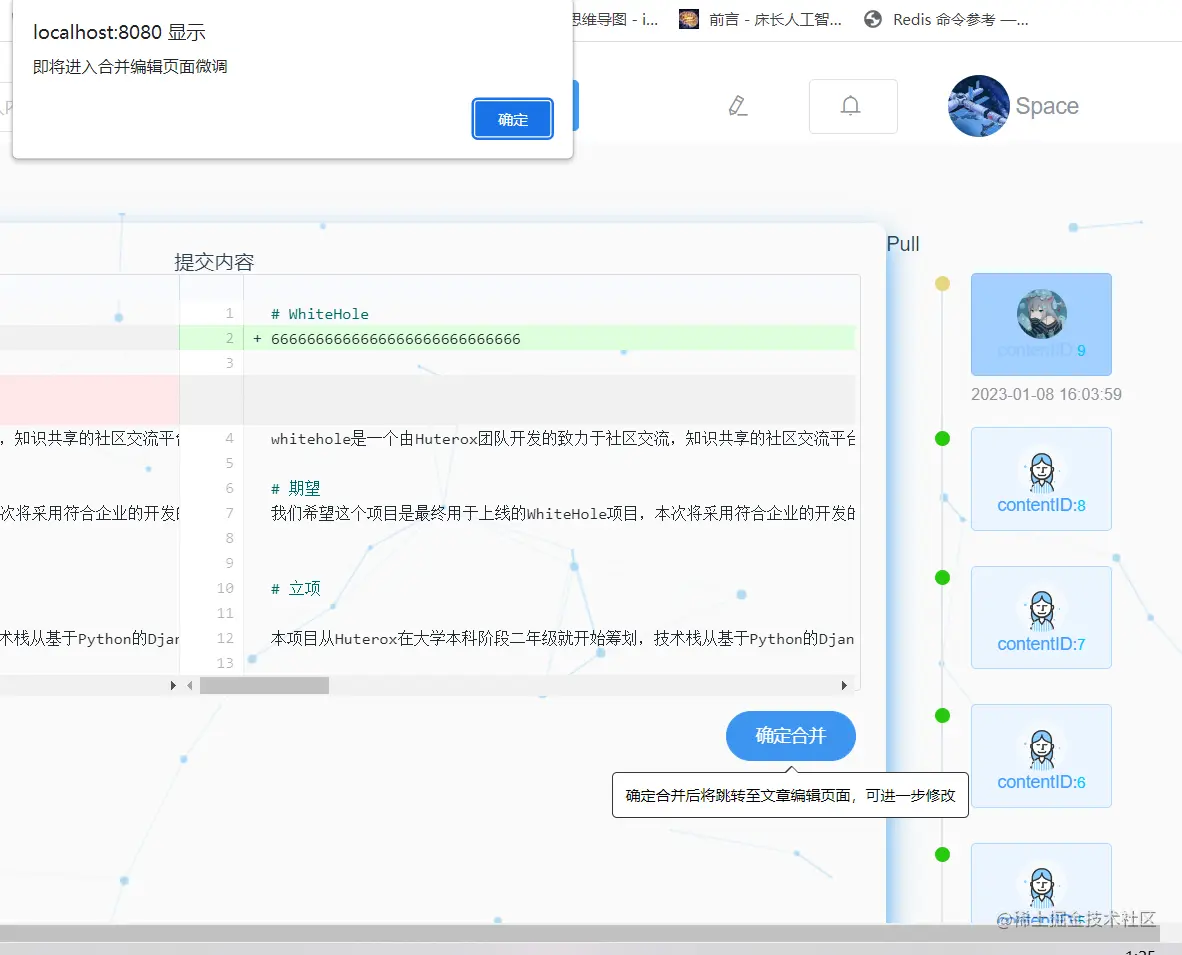
Task: Click the avatar inside the contentID:9 card
Action: (x=1041, y=314)
